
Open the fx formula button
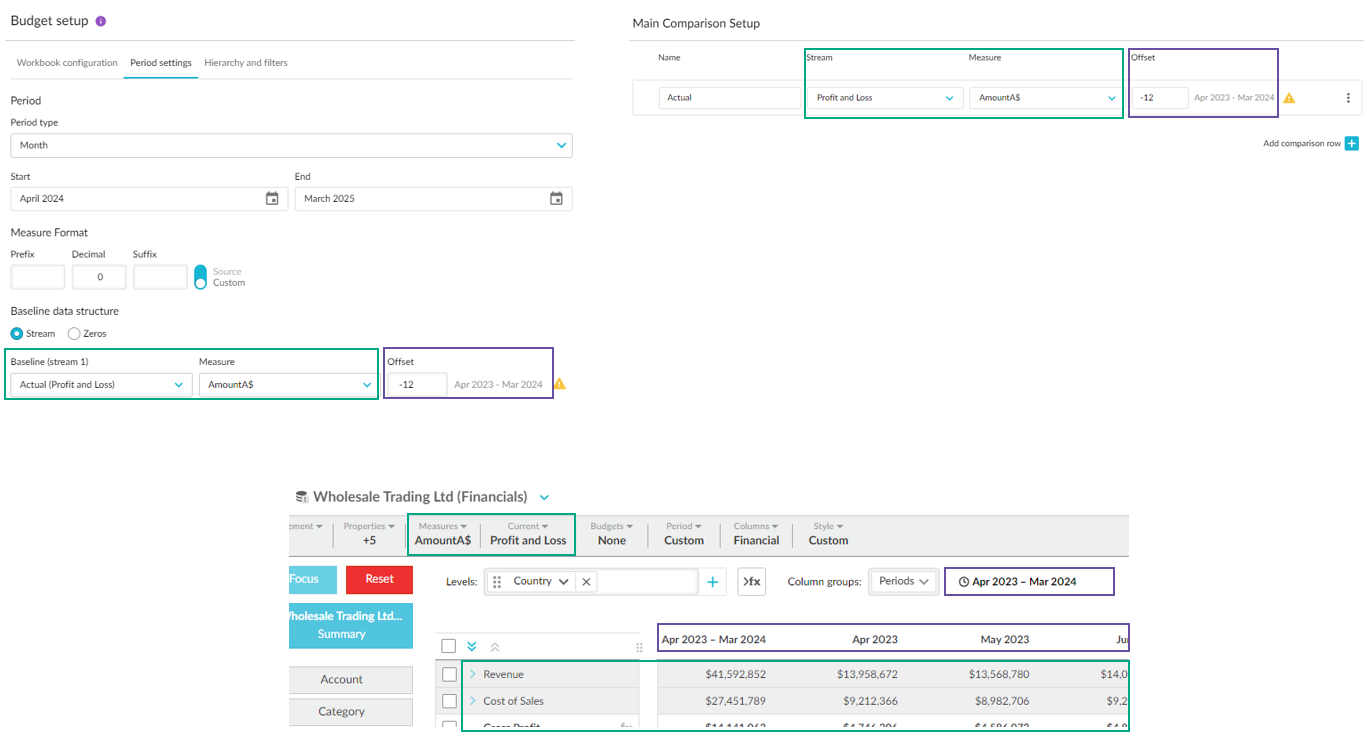click(x=751, y=582)
